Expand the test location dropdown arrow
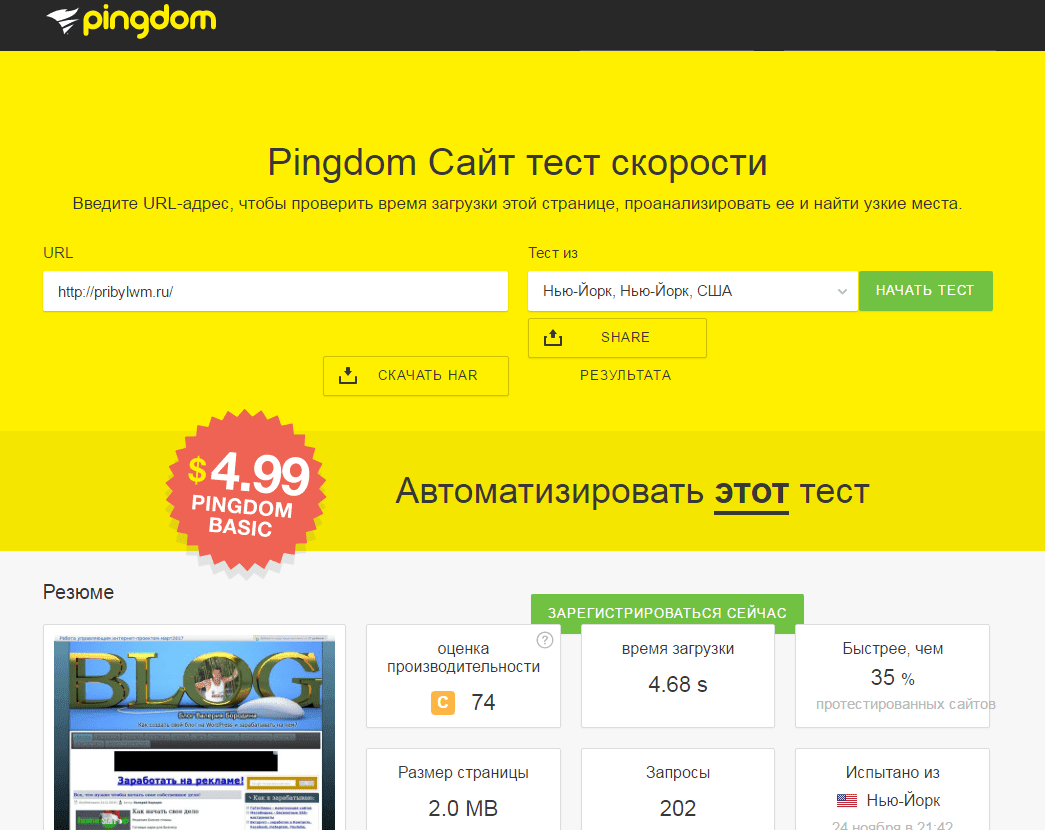 click(x=842, y=291)
